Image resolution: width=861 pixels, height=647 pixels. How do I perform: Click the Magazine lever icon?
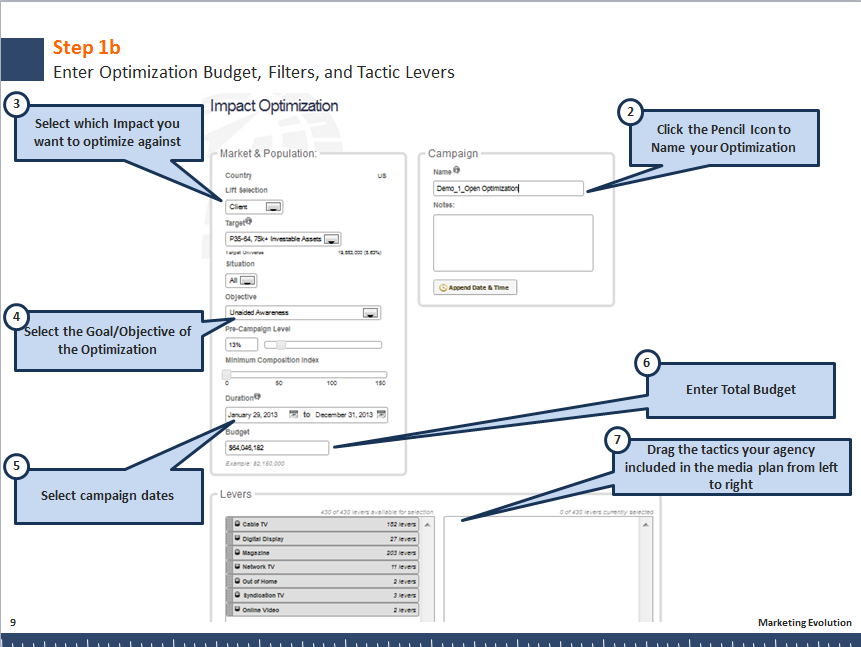(x=237, y=552)
